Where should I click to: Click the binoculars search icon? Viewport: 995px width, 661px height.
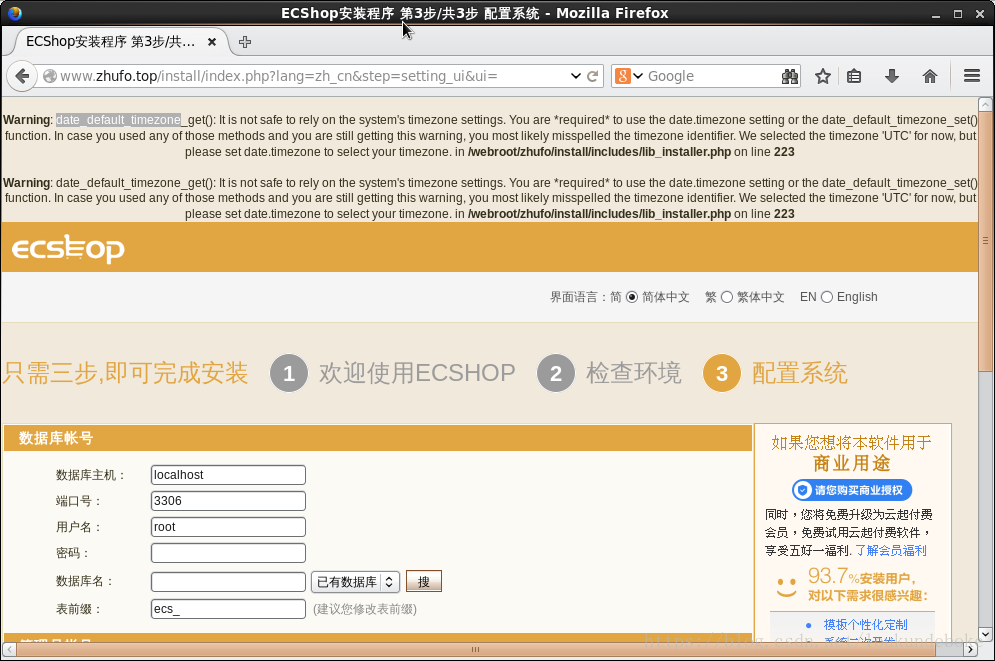(x=789, y=76)
